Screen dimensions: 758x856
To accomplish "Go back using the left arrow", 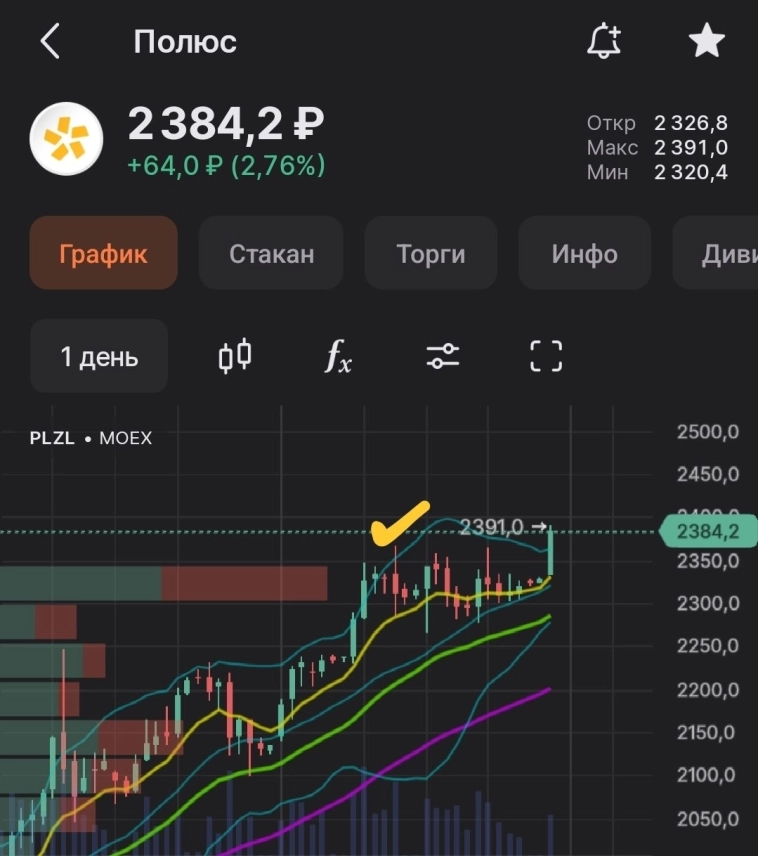I will click(50, 42).
